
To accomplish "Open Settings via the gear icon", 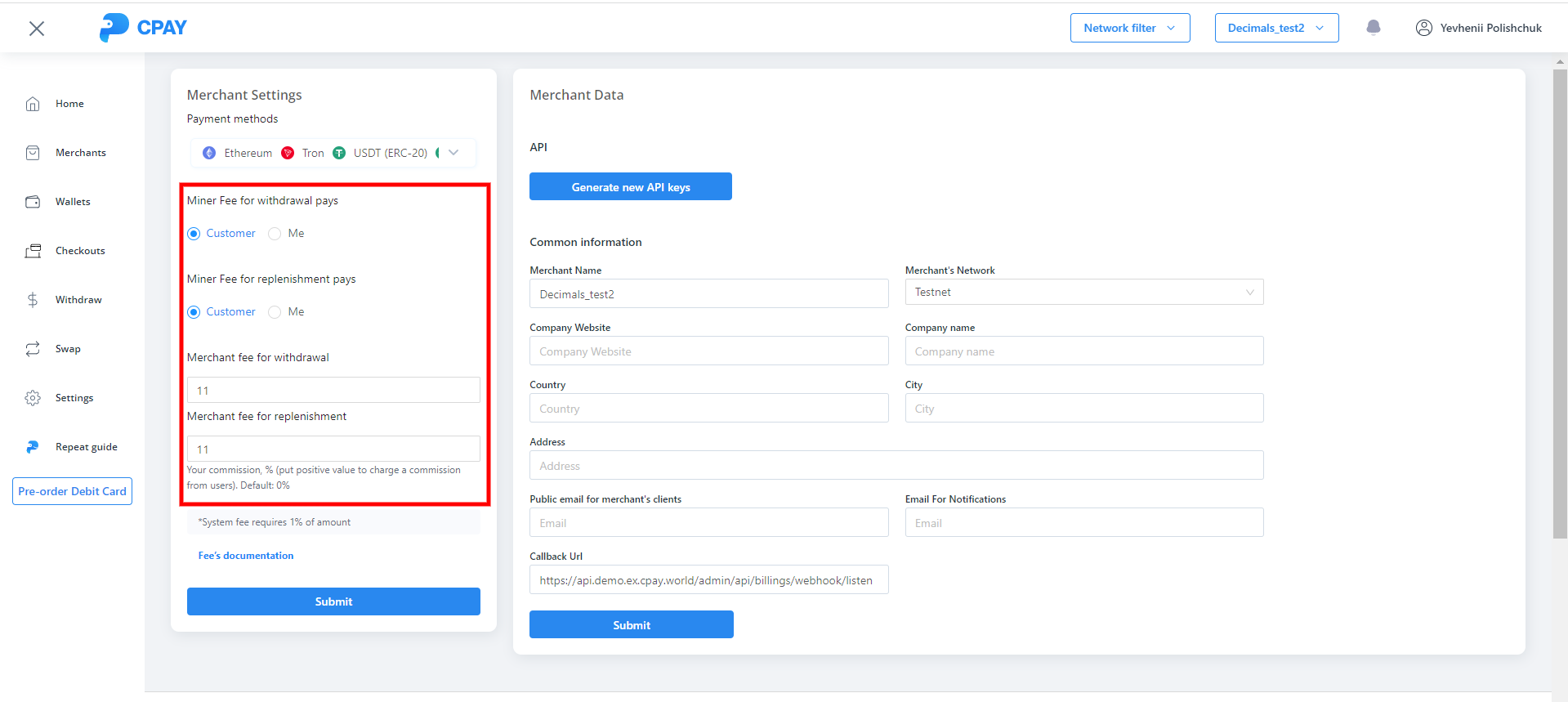I will pos(33,398).
